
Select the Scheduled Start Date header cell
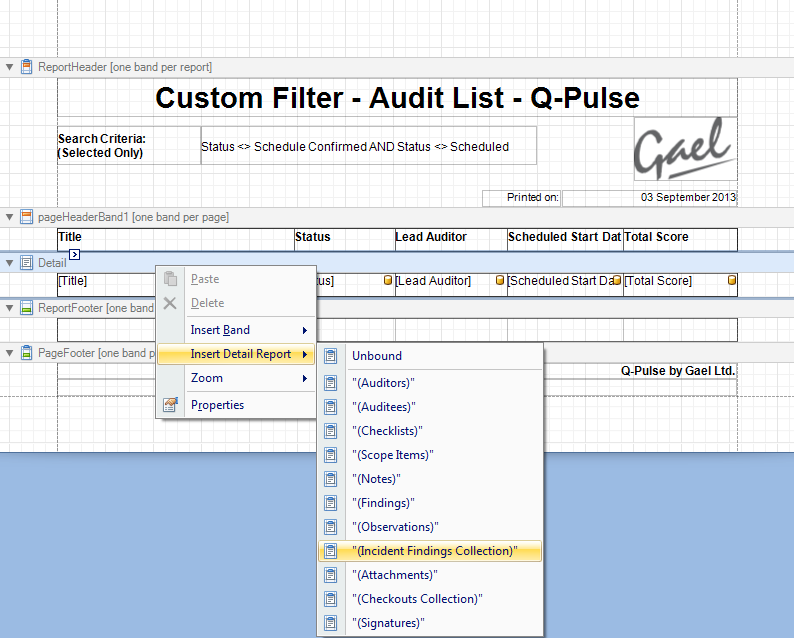(x=565, y=240)
